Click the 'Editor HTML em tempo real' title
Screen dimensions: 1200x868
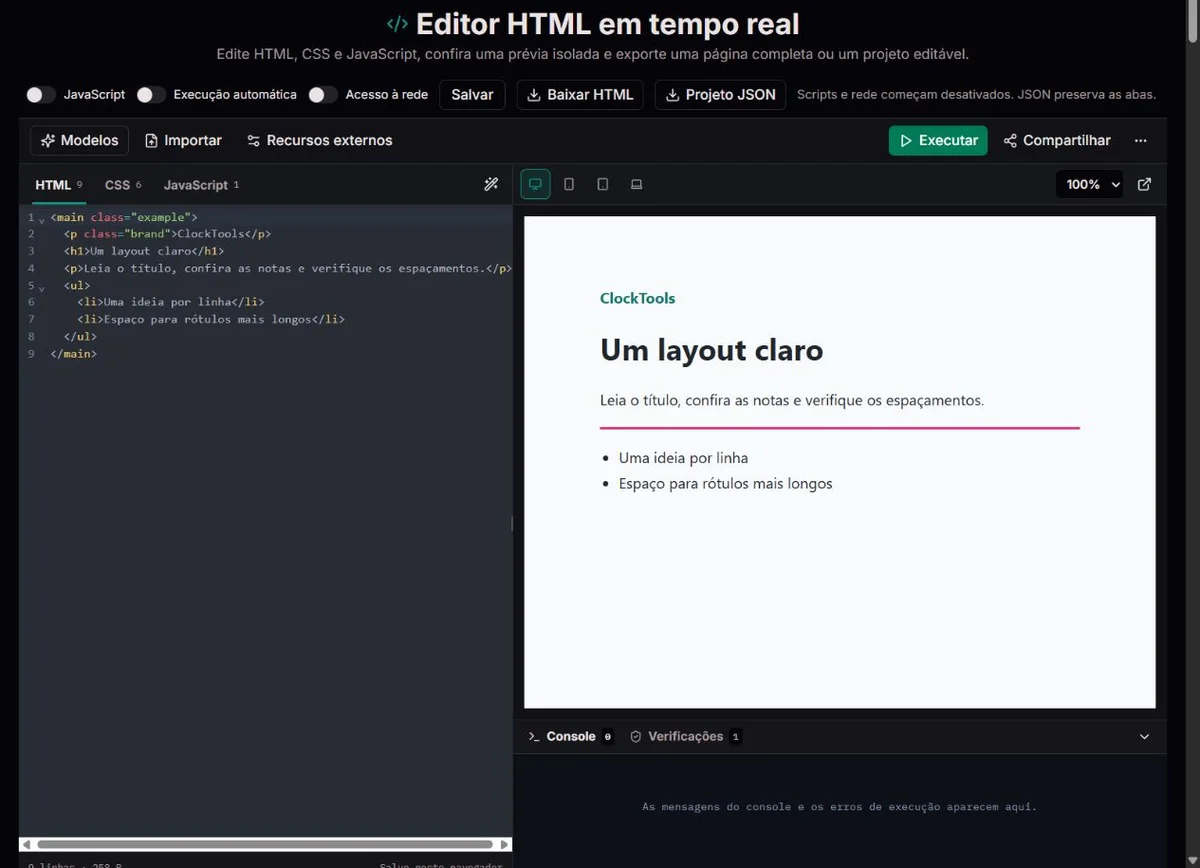point(607,24)
